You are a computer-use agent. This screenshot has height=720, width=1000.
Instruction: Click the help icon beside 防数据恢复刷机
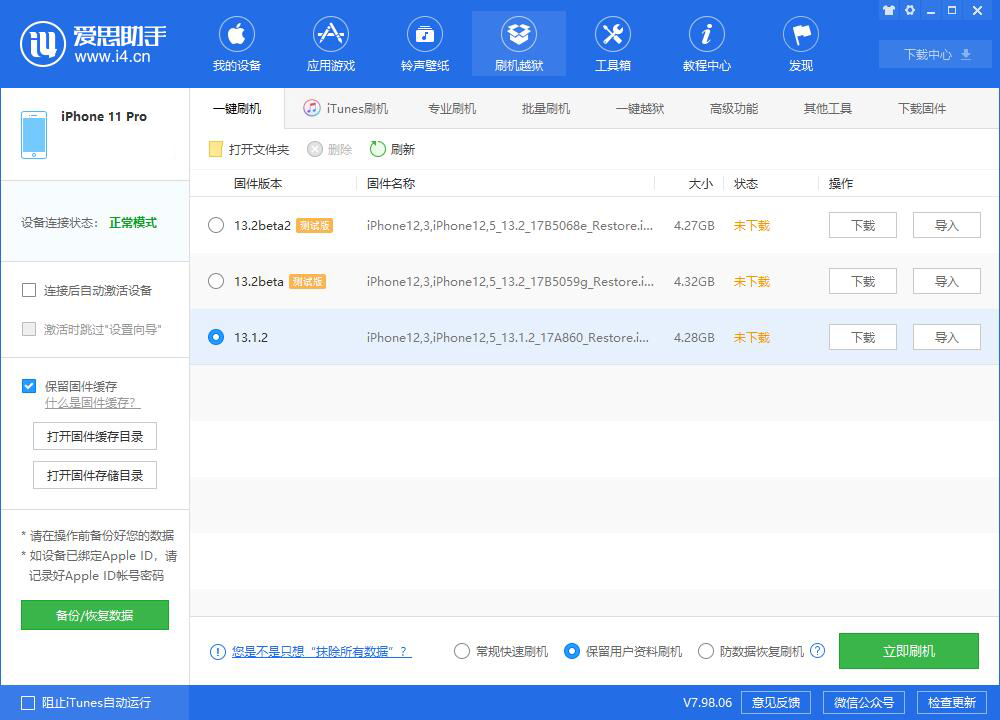click(x=817, y=650)
